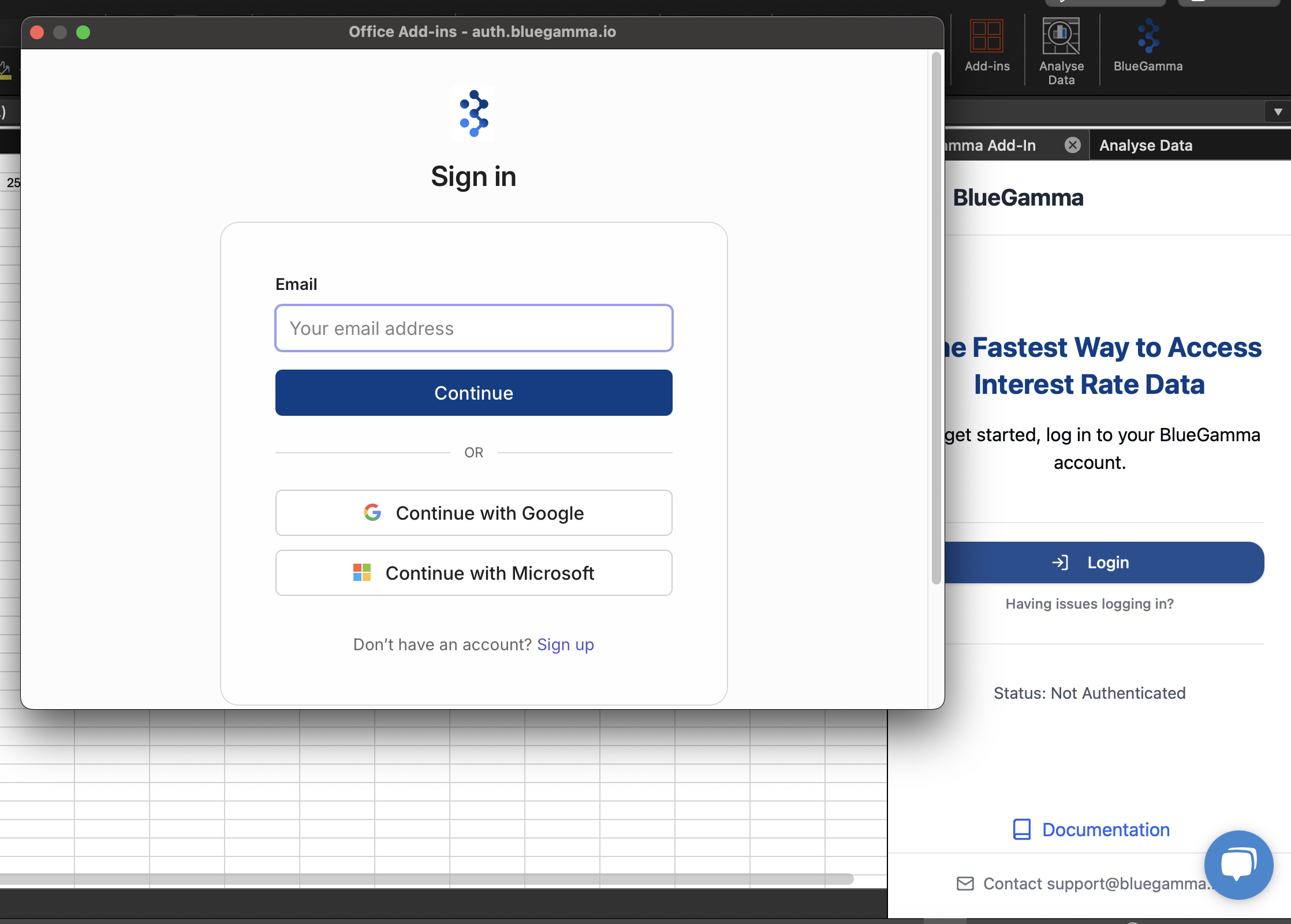Focus the Your email address field

pos(474,328)
